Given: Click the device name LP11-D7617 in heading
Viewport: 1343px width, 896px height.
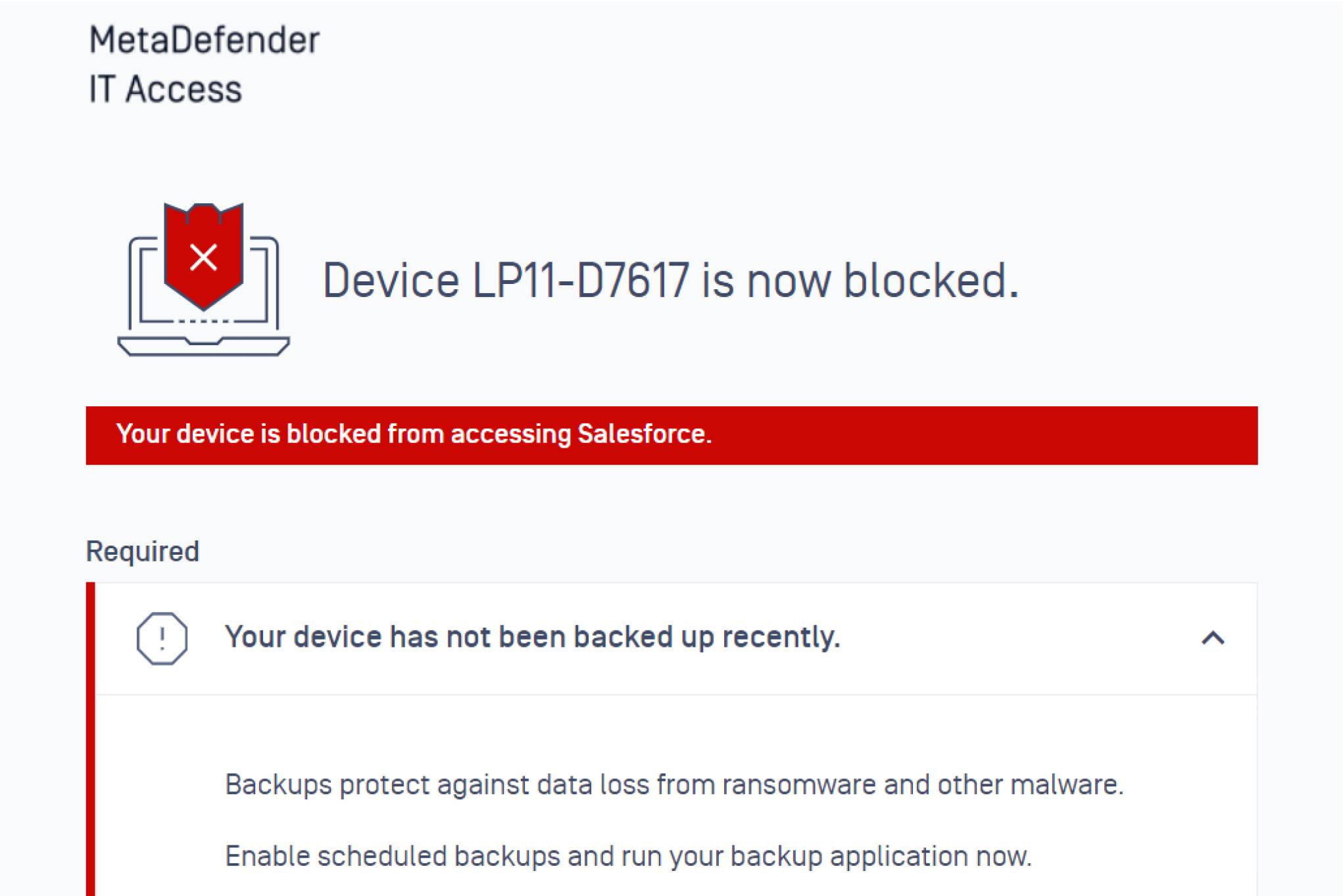Looking at the screenshot, I should (x=580, y=281).
